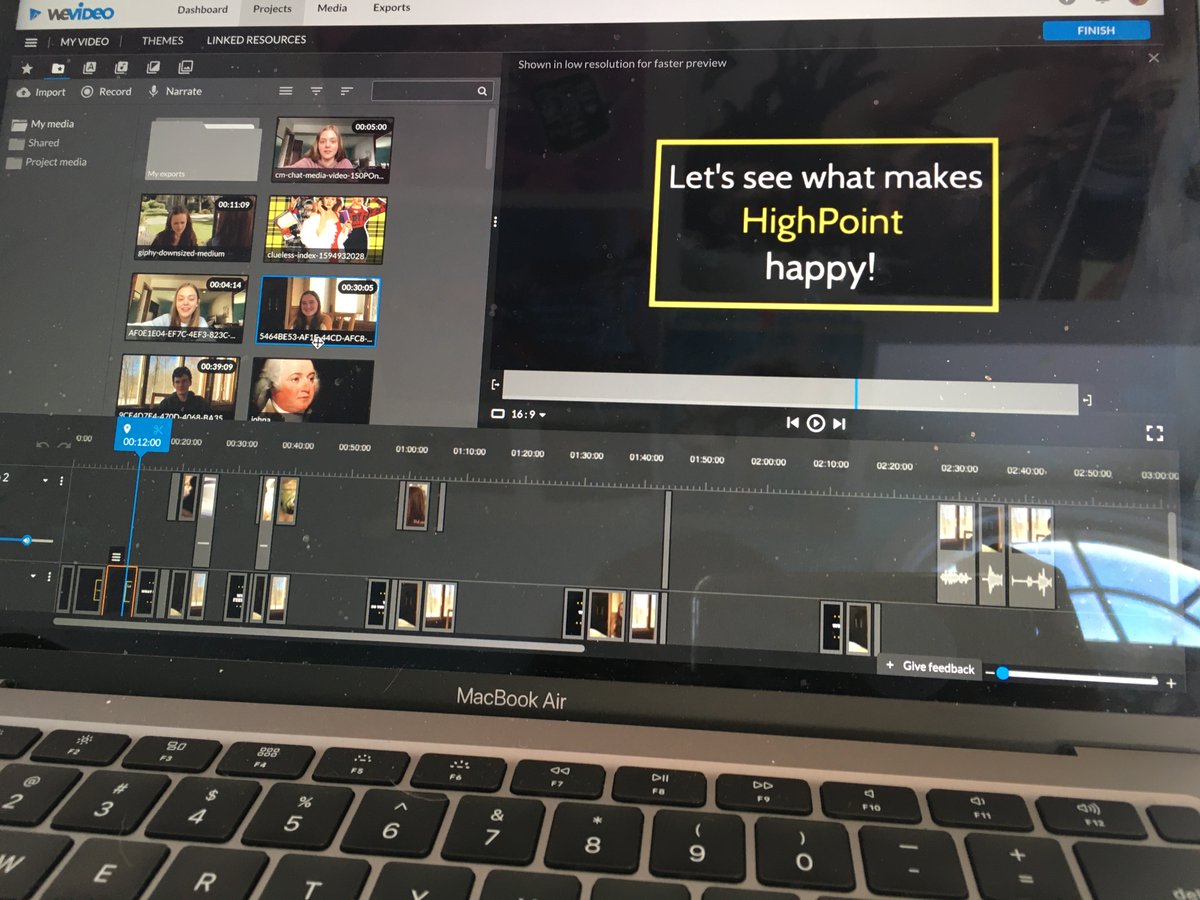
Task: Adjust the track volume slider
Action: coord(26,540)
